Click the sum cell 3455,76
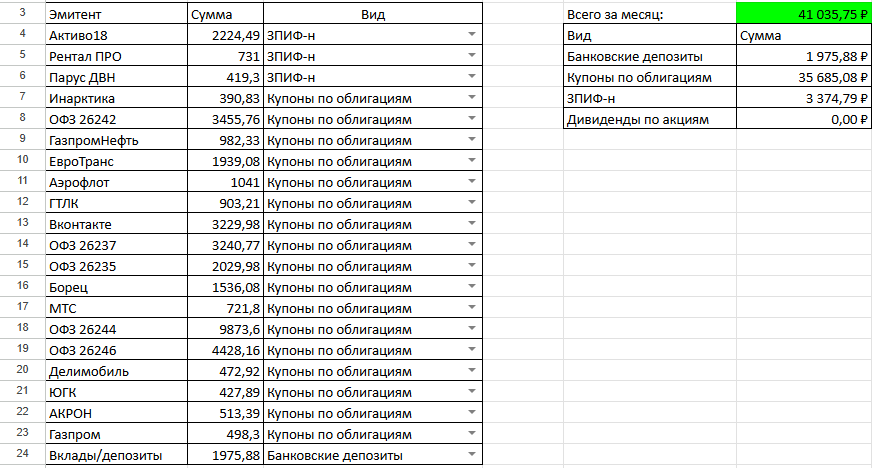This screenshot has height=468, width=872. click(226, 119)
